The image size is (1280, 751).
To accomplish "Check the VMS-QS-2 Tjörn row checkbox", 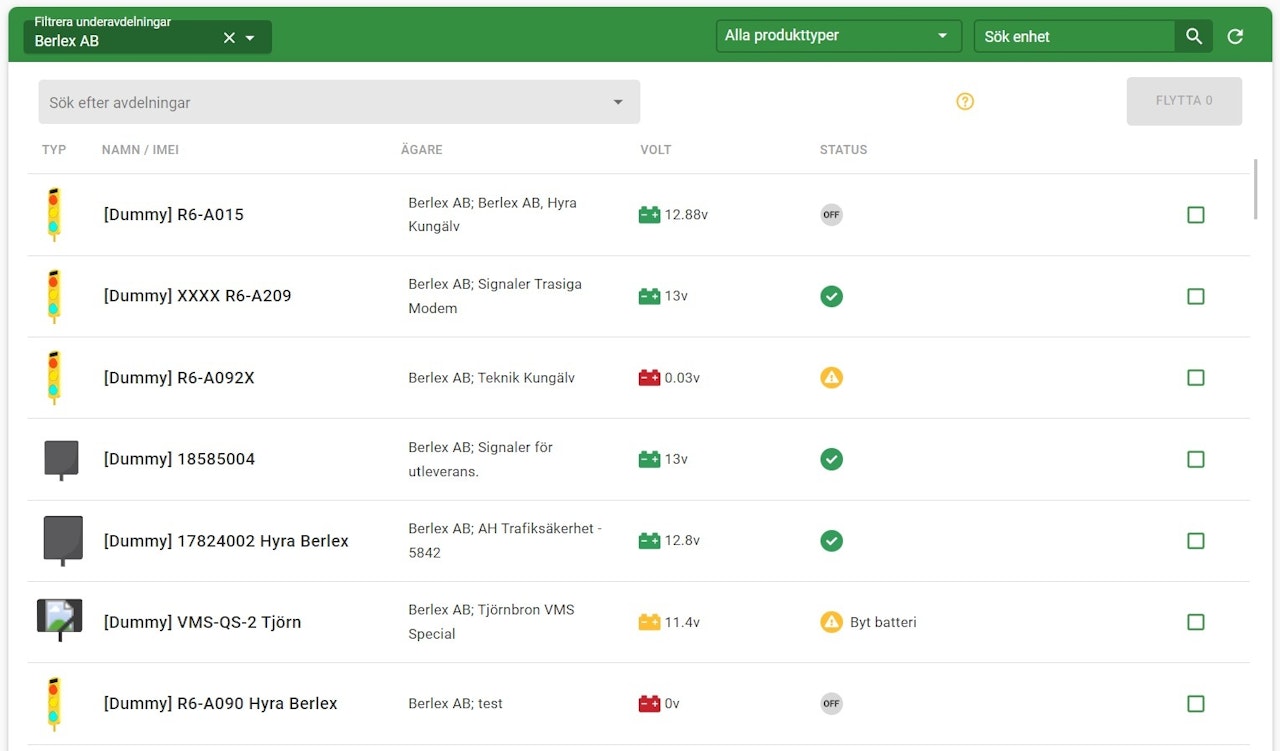I will [1195, 622].
